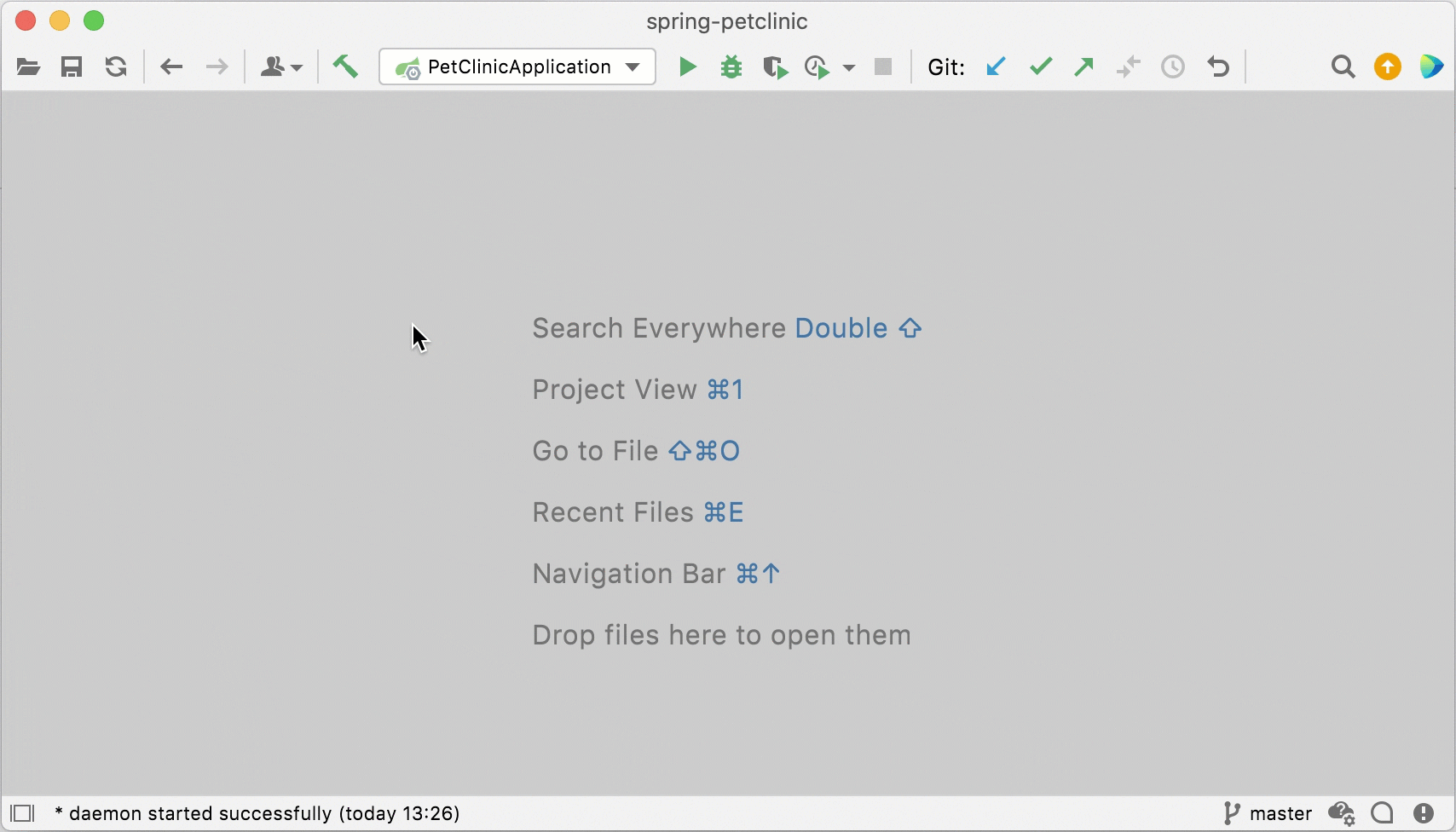Open the event log notifications icon

click(1424, 813)
